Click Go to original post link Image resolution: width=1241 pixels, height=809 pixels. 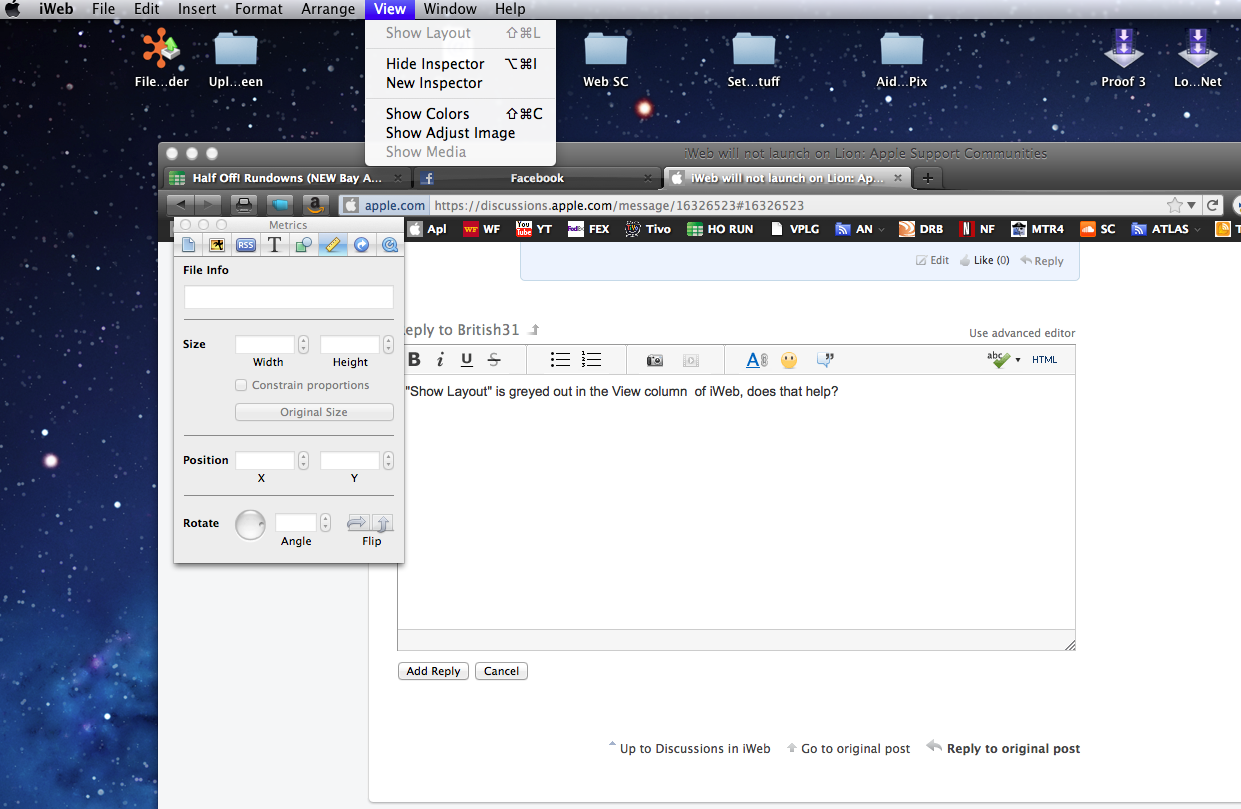(x=855, y=748)
